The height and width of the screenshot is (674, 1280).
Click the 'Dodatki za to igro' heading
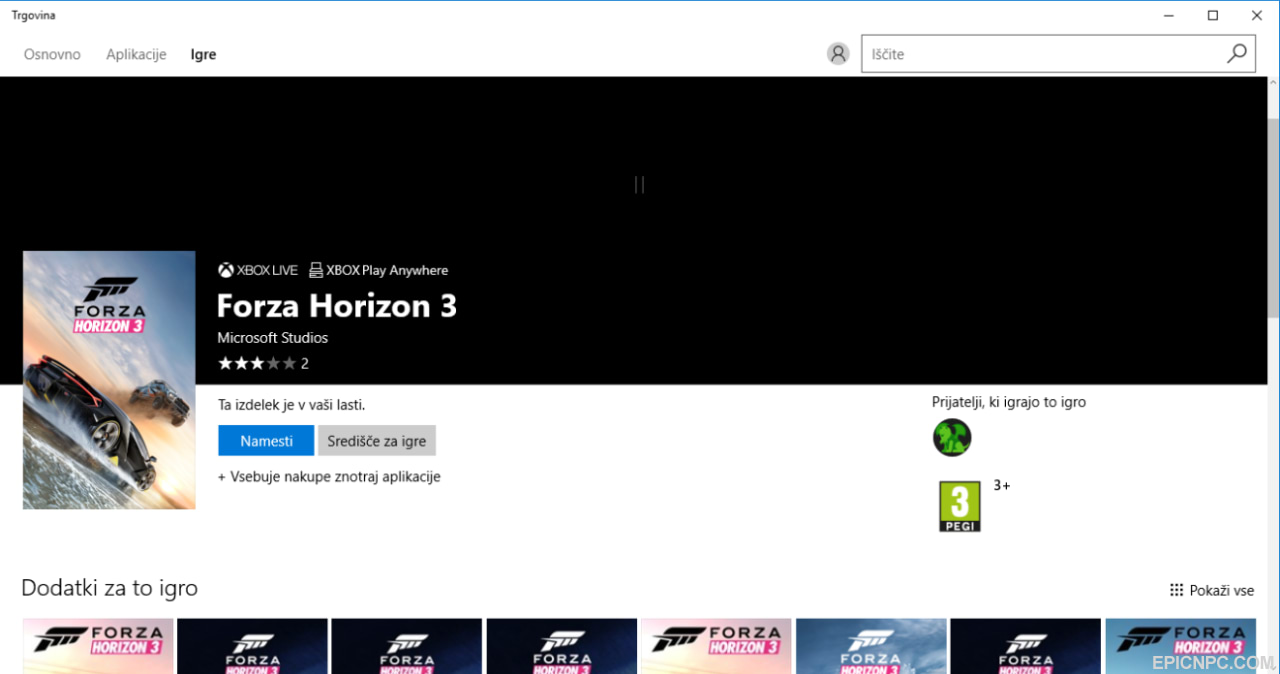coord(110,588)
